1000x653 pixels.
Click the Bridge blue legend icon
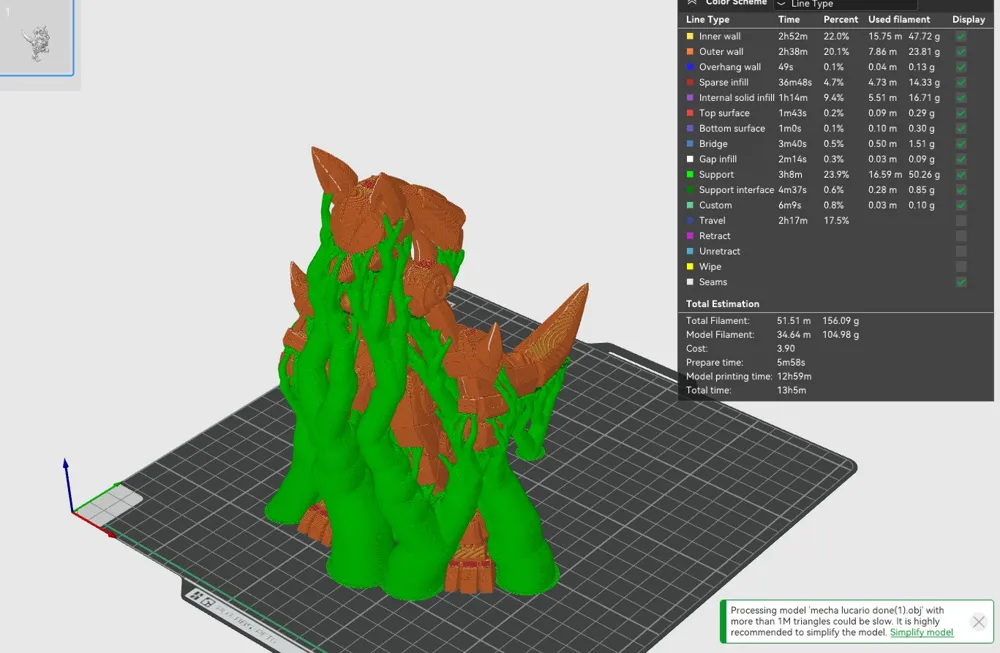[x=688, y=143]
